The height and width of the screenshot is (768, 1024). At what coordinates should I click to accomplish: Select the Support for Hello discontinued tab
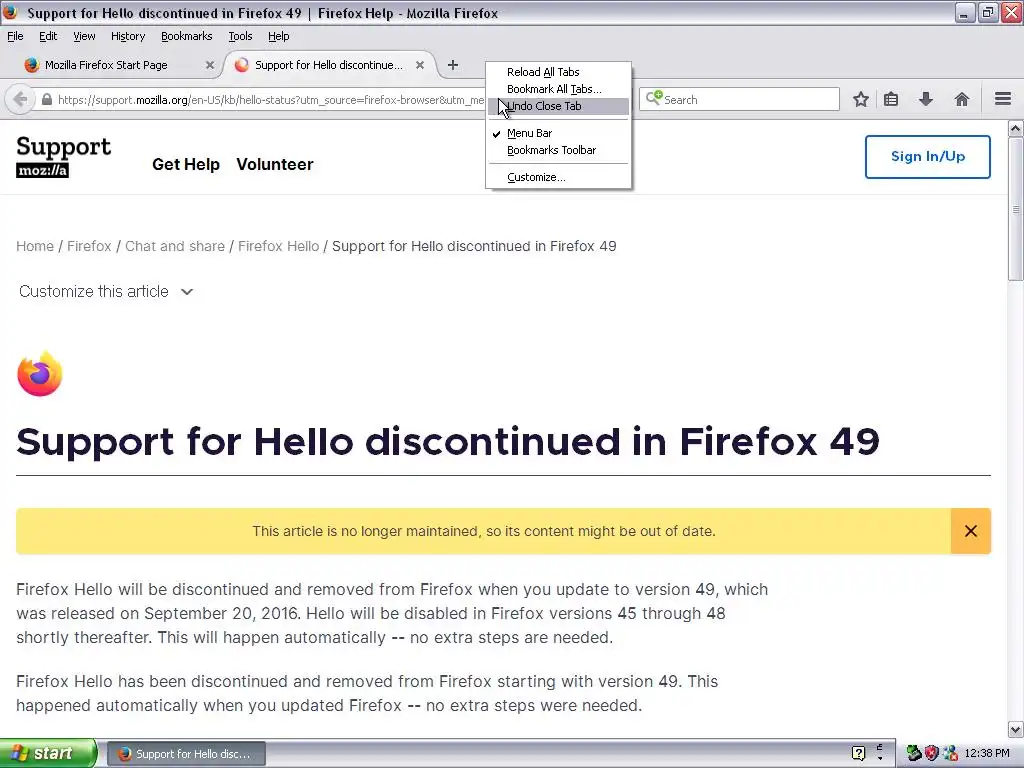[x=329, y=65]
